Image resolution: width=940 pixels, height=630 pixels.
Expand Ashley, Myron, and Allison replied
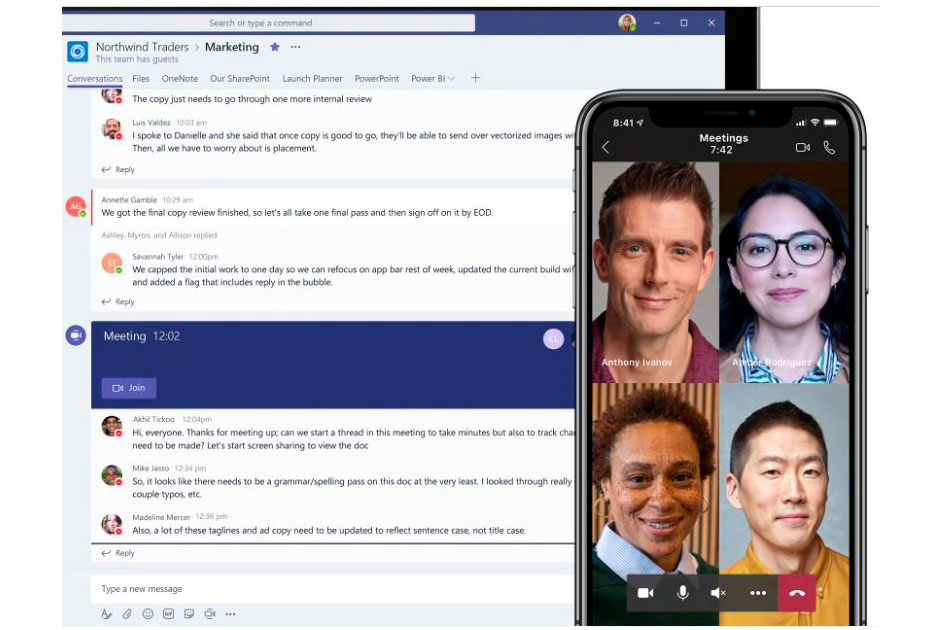[159, 236]
